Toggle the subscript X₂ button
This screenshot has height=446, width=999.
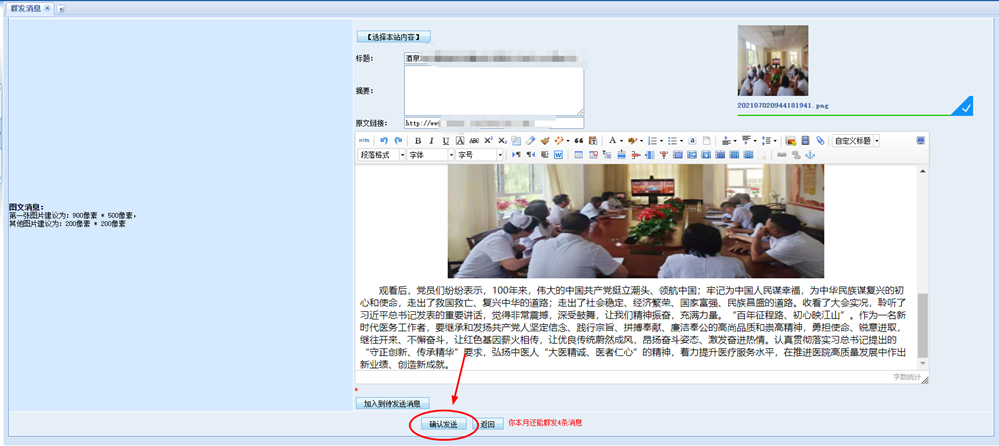(x=502, y=141)
